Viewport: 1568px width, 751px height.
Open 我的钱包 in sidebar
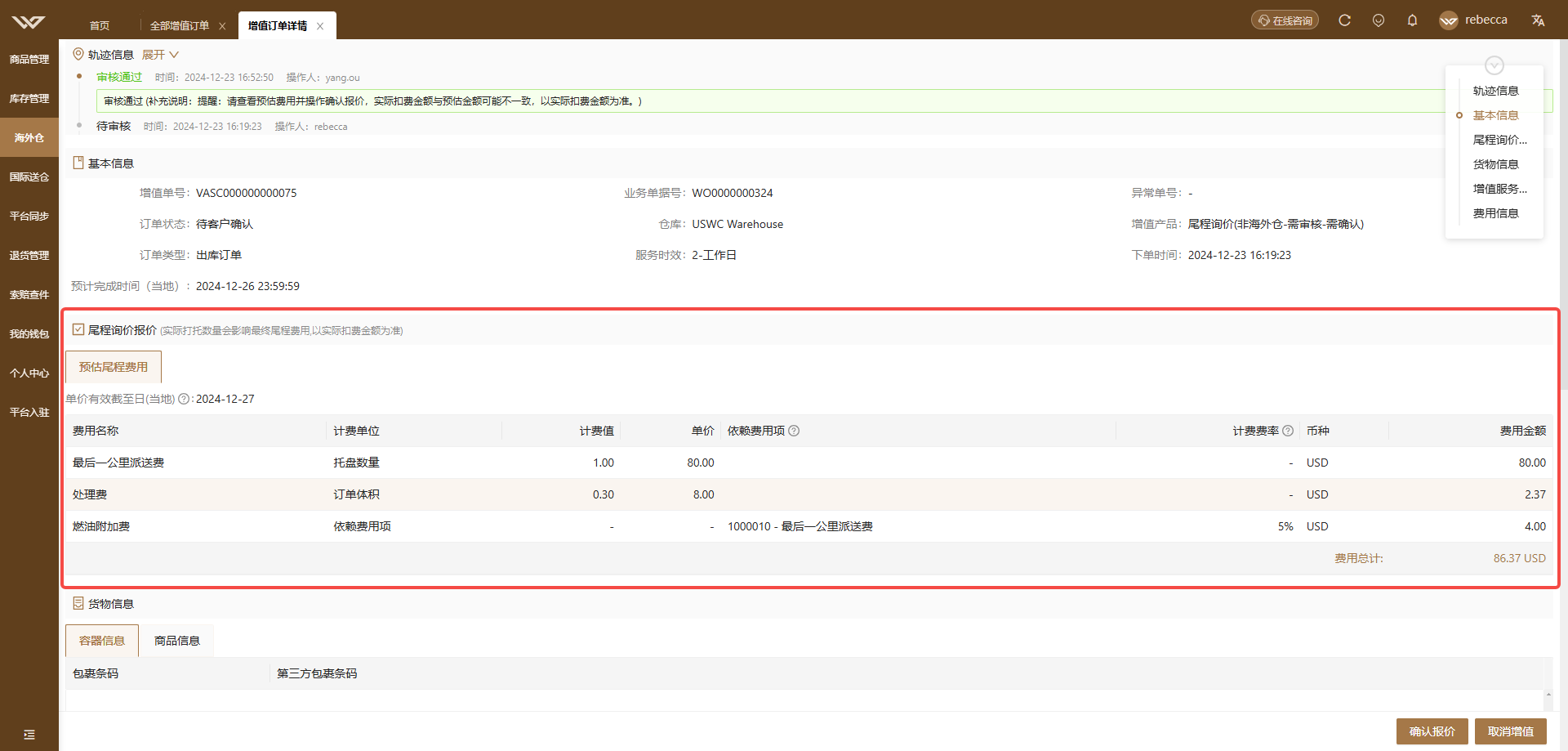(29, 333)
